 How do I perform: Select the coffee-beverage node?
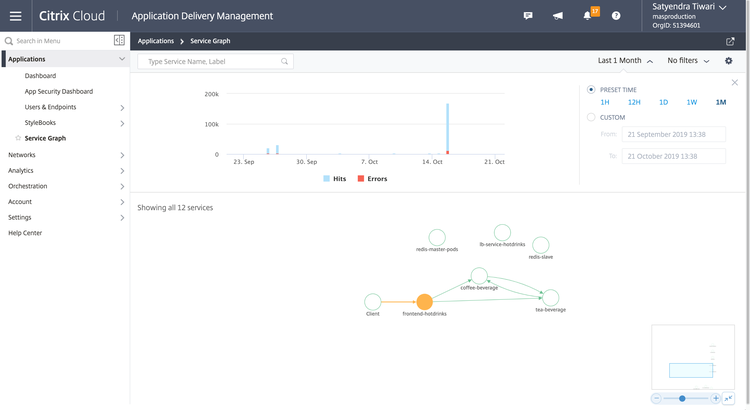(x=479, y=276)
